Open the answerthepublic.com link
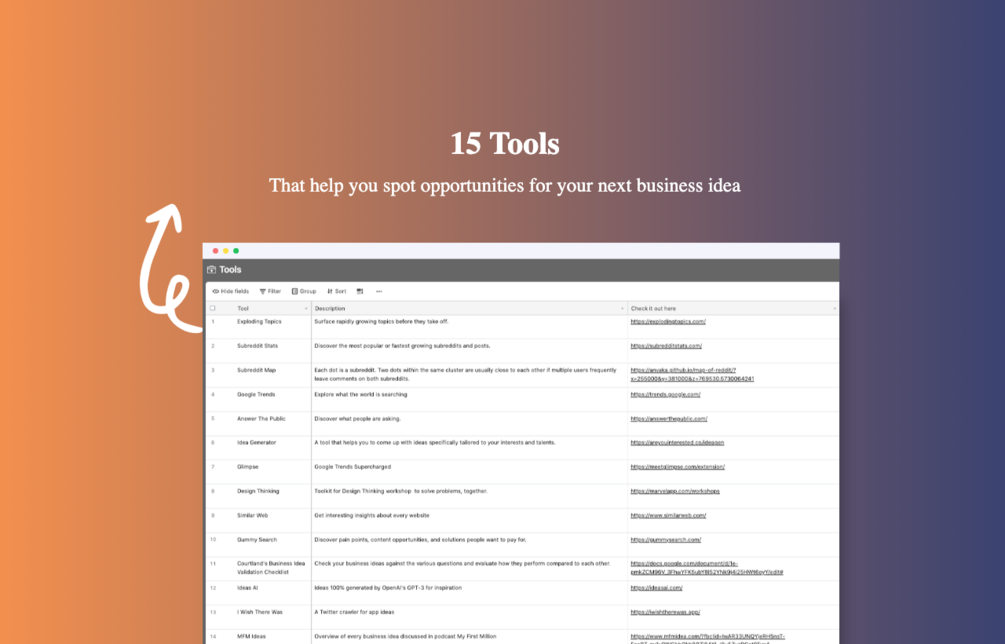Viewport: 1005px width, 644px height. (669, 419)
